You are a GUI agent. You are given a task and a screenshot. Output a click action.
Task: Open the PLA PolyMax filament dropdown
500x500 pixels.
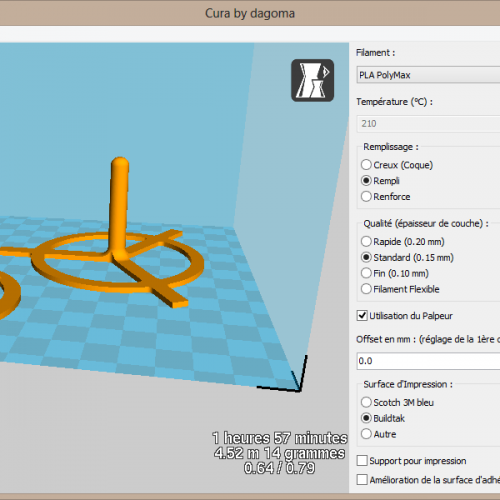[x=428, y=75]
